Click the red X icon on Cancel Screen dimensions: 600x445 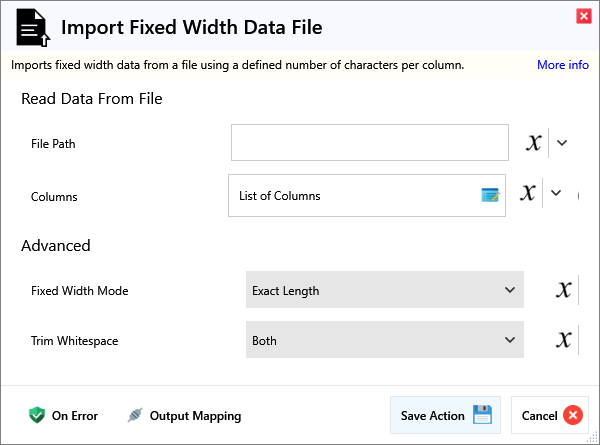pyautogui.click(x=572, y=415)
